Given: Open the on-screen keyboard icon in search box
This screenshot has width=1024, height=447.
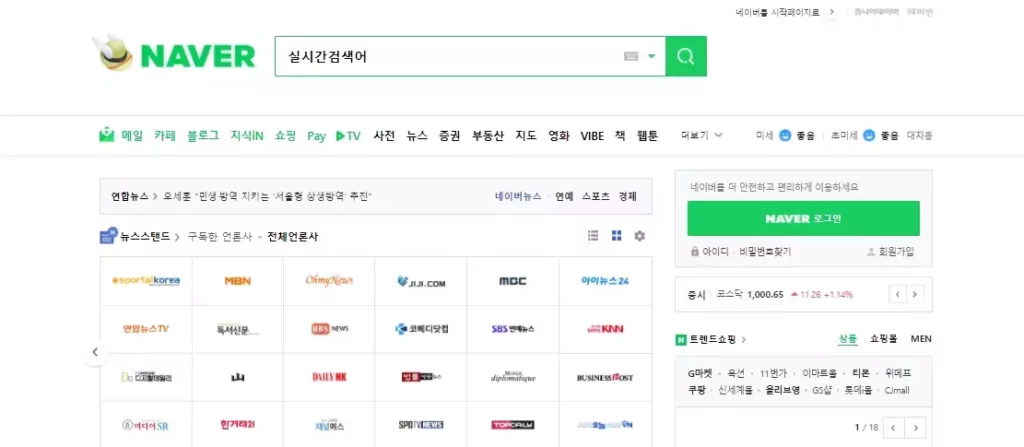Looking at the screenshot, I should tap(630, 56).
